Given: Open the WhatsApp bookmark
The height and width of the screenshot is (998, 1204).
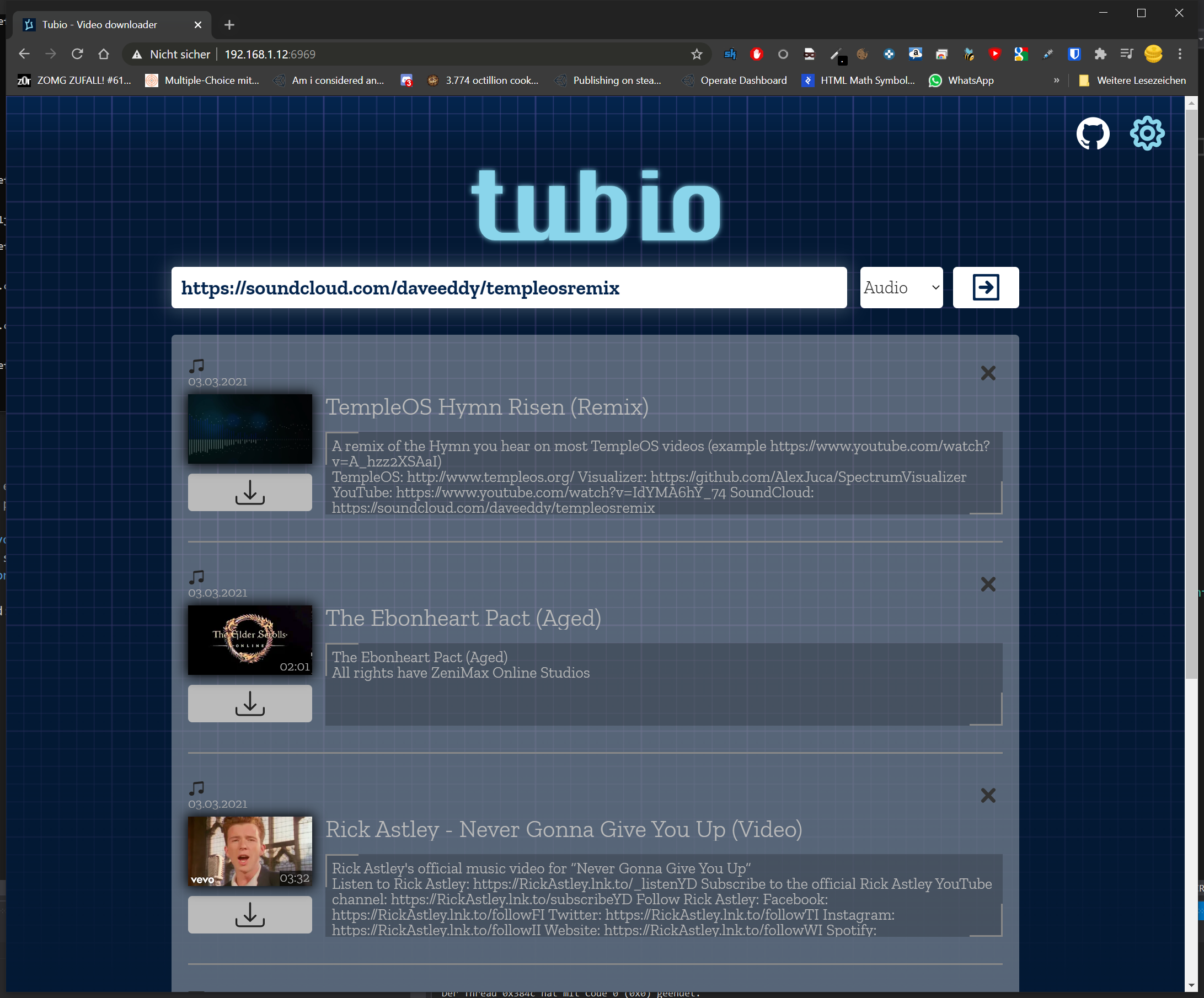Looking at the screenshot, I should click(x=961, y=81).
